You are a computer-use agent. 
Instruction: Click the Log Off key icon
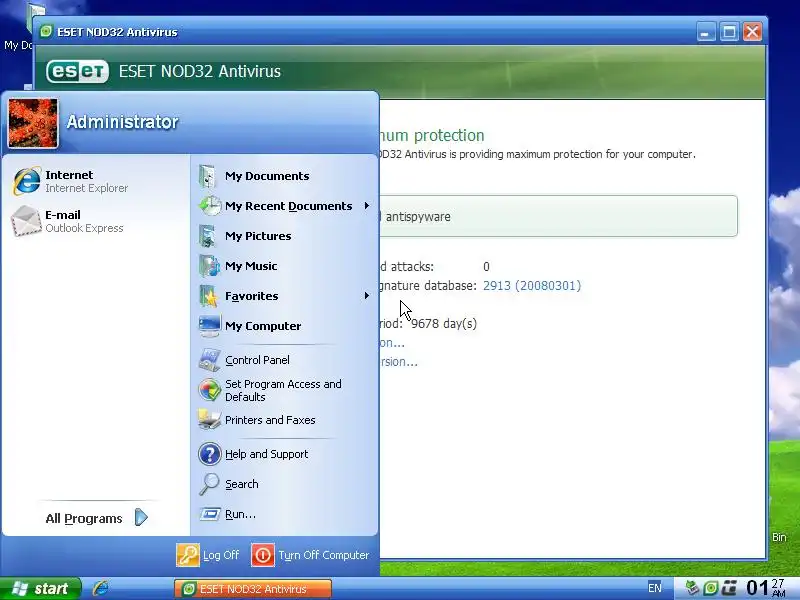(188, 555)
